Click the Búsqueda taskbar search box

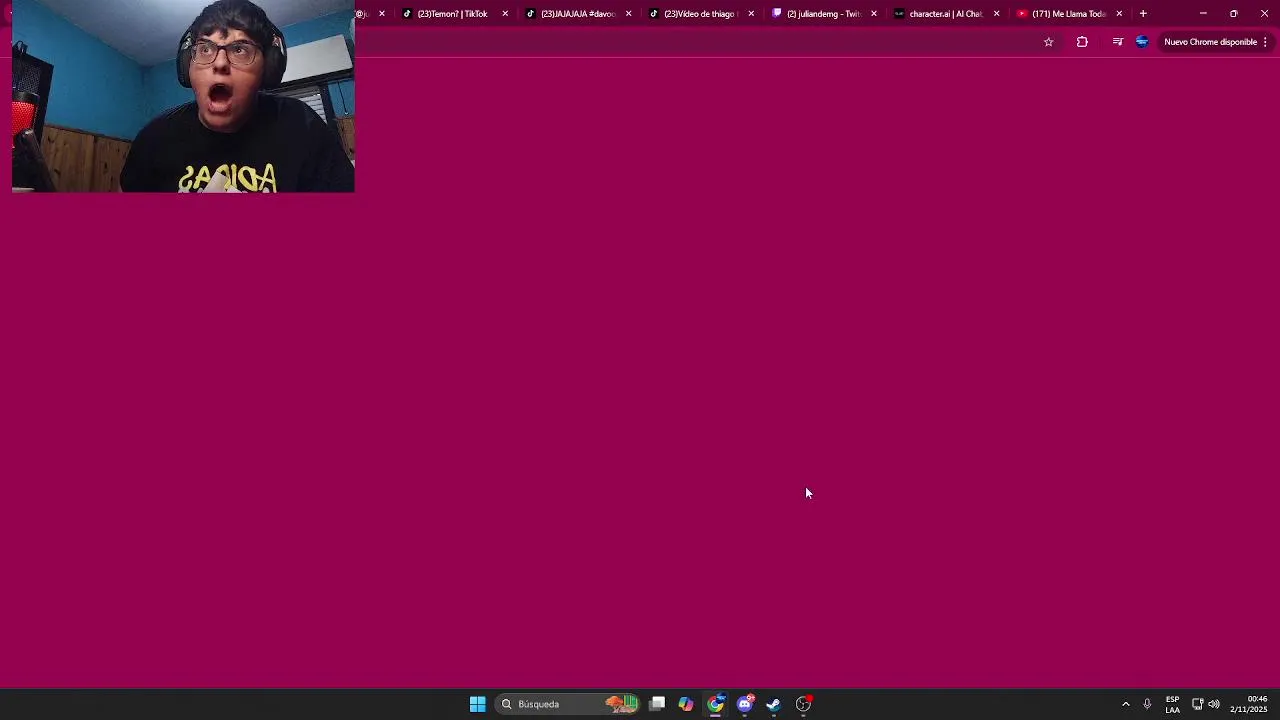coord(568,704)
